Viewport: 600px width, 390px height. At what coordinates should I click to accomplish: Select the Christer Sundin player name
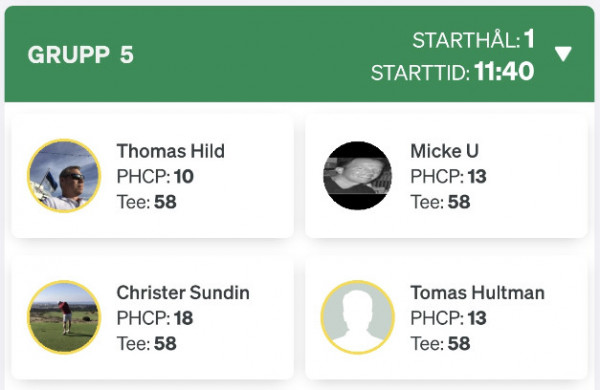183,292
